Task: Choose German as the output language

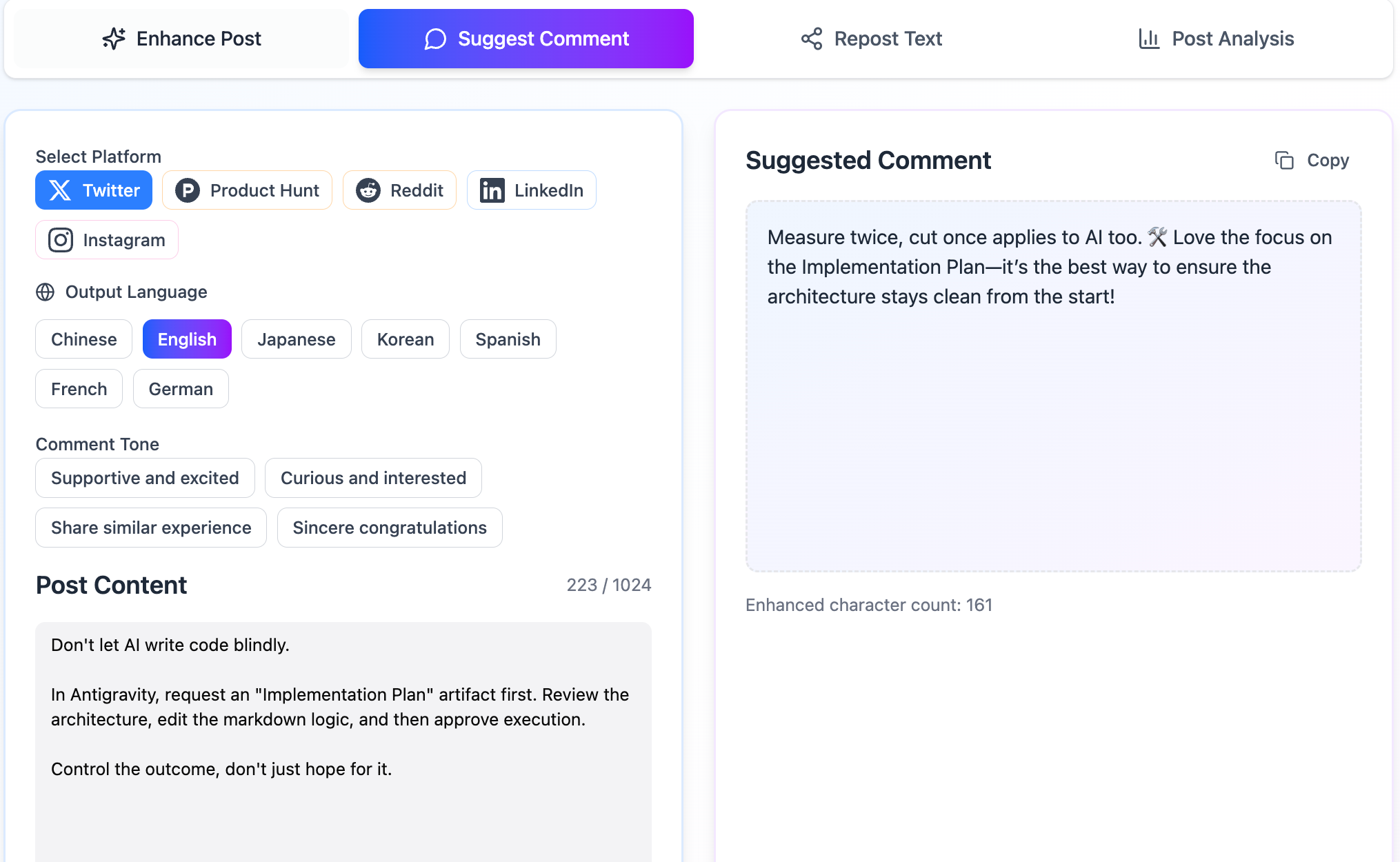Action: pos(181,388)
